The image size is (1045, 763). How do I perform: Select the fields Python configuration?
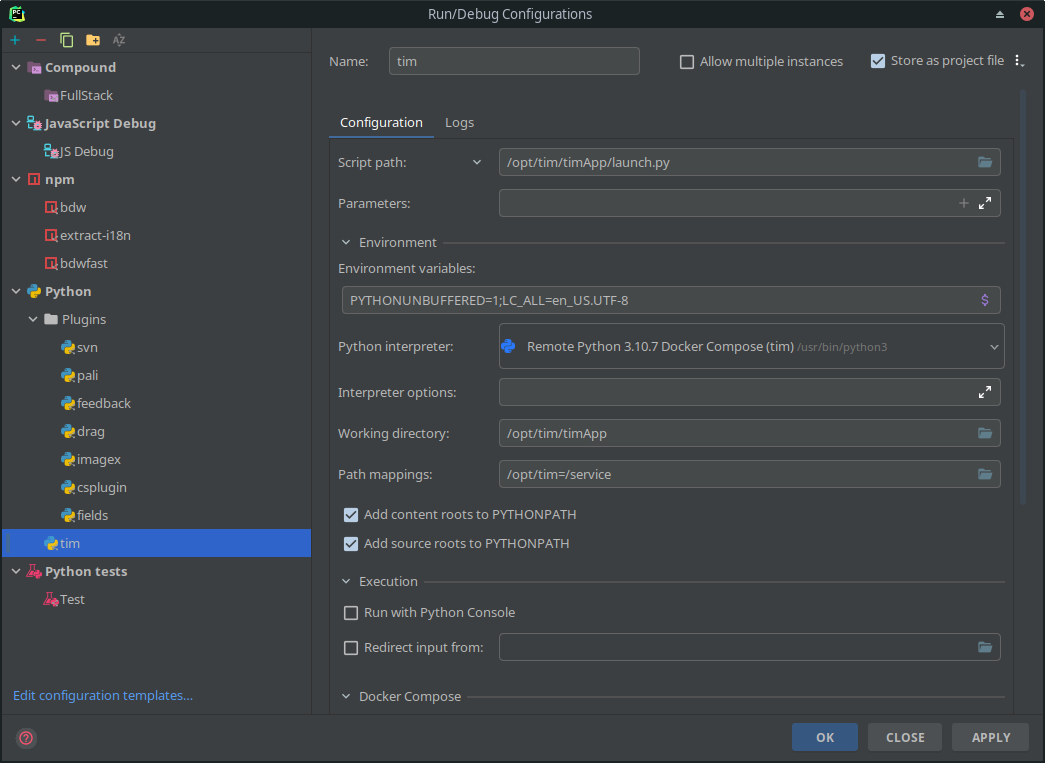pos(157,515)
